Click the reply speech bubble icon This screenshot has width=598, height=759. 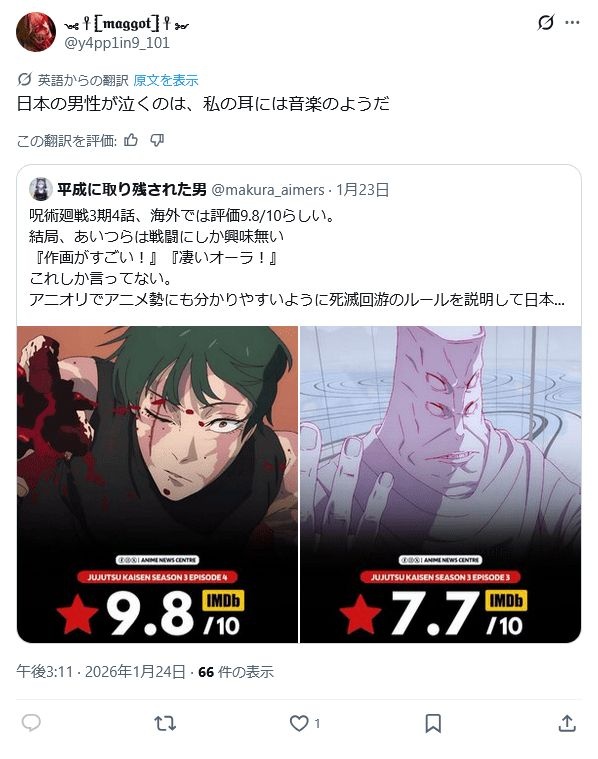pyautogui.click(x=31, y=723)
